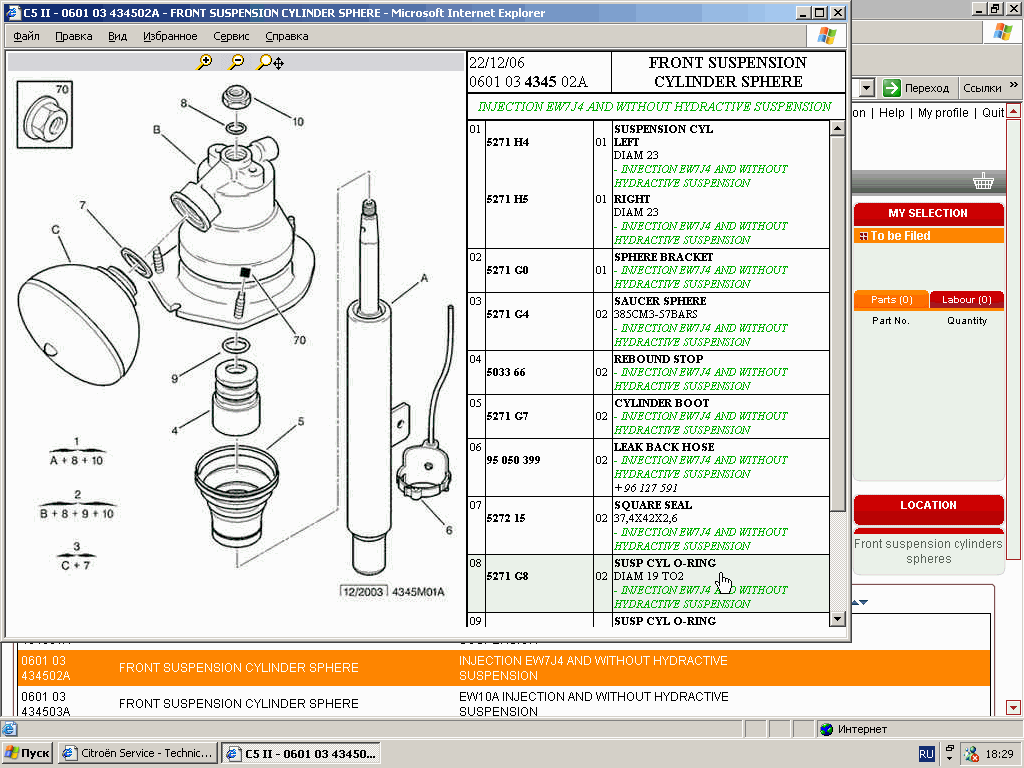Screen dimensions: 1024x768
Task: Switch to the Labour (0) tab
Action: 967,300
